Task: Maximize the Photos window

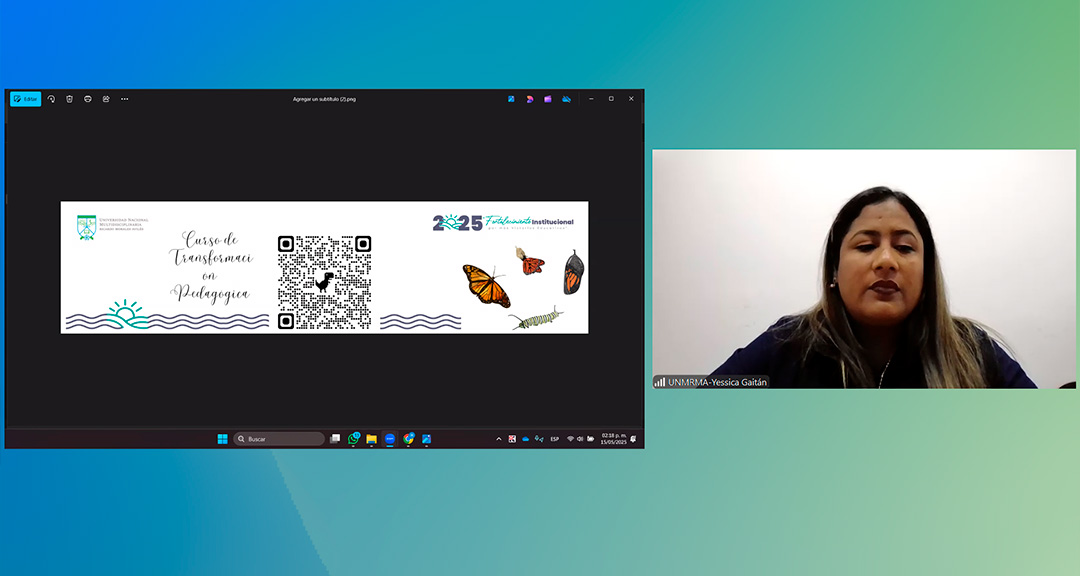Action: pos(611,99)
